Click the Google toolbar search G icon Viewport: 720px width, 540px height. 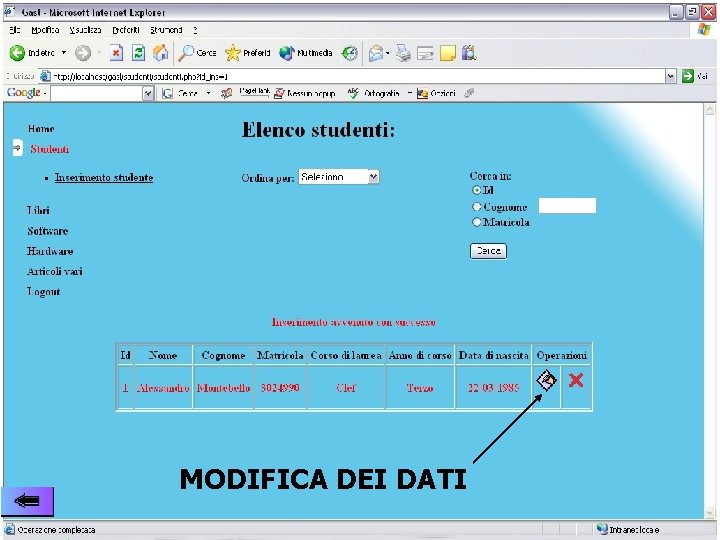pos(168,94)
